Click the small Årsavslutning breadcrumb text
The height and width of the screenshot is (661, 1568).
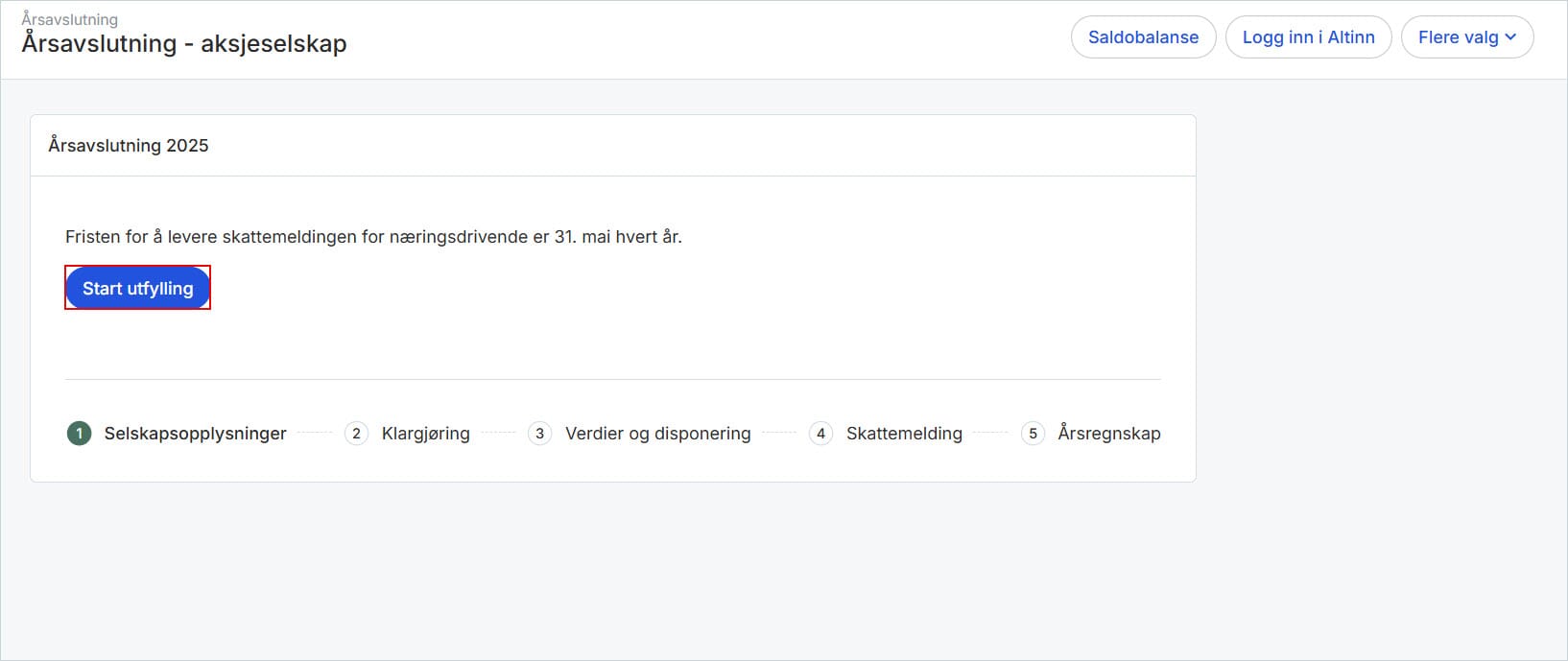[69, 19]
